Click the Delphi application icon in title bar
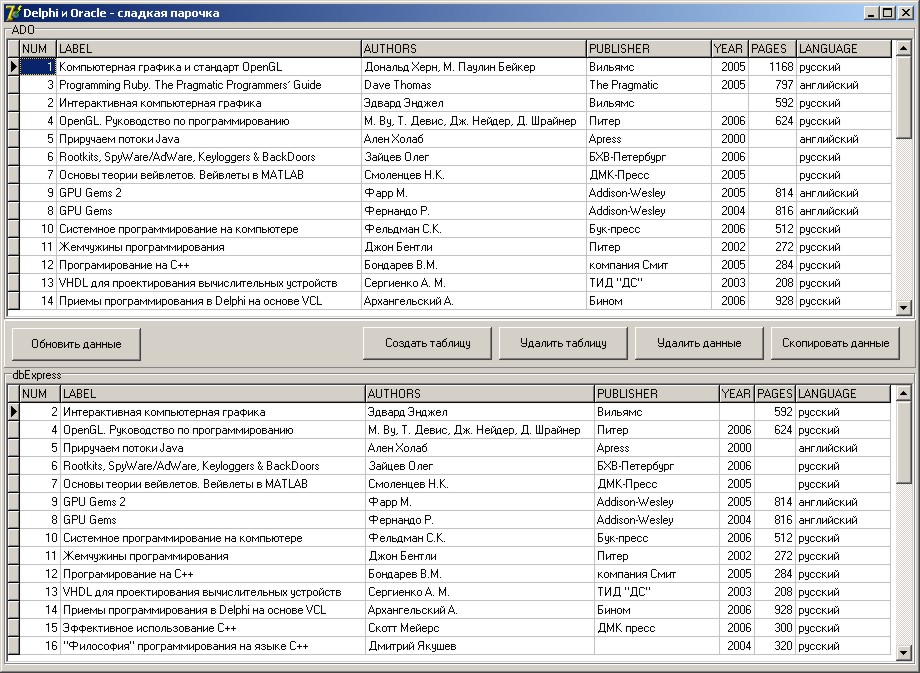Image resolution: width=920 pixels, height=673 pixels. pyautogui.click(x=13, y=12)
